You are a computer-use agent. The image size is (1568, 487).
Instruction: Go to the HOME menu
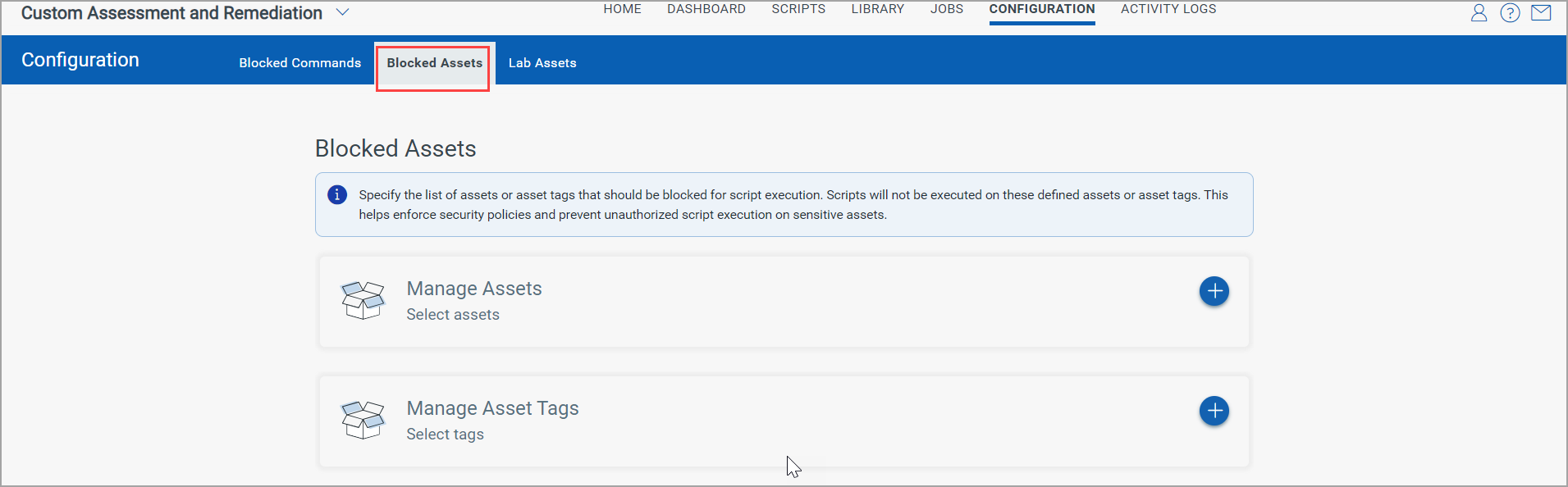pos(622,9)
